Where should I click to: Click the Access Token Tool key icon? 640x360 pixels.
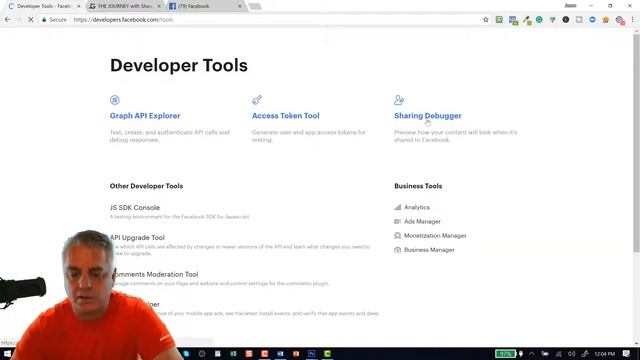pos(257,100)
